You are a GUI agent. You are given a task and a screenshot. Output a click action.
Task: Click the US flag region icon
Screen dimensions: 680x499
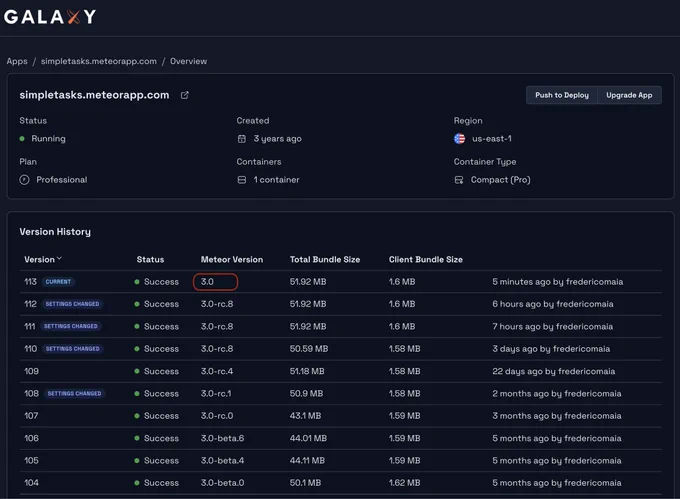coord(459,139)
